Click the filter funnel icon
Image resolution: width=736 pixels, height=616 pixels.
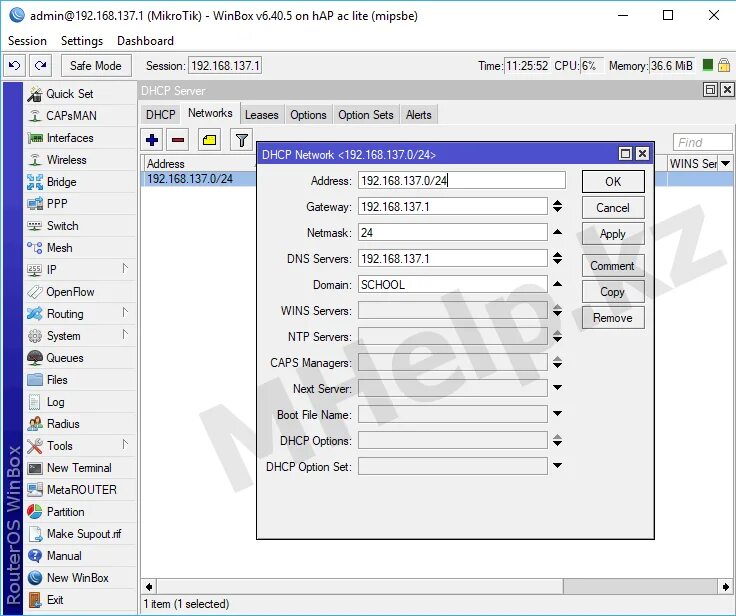(242, 140)
